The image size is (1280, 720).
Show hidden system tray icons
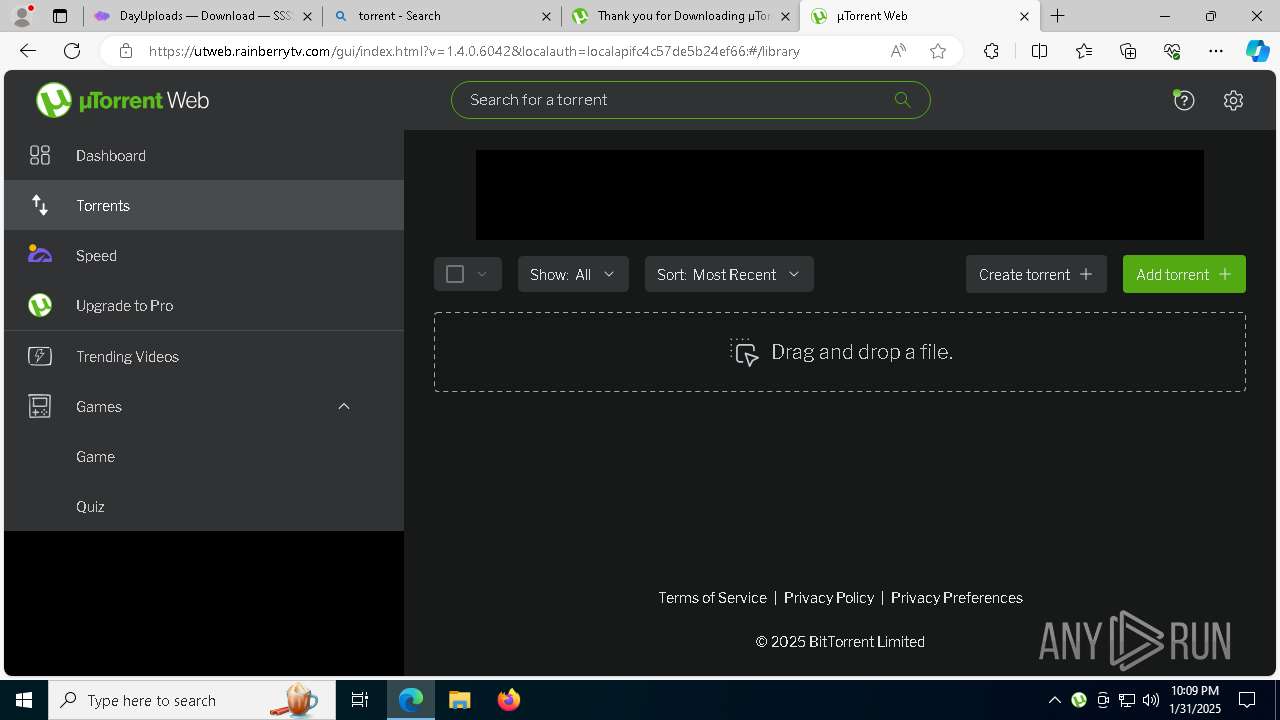coord(1054,700)
